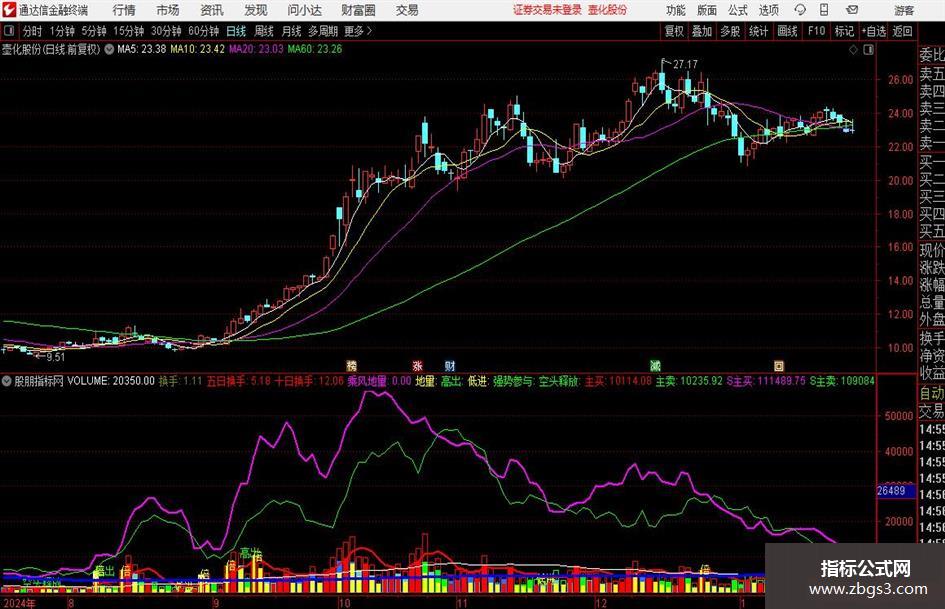Screen dimensions: 945x609
Task: Toggle the left sidebar panel icon
Action: pyautogui.click(x=9, y=31)
